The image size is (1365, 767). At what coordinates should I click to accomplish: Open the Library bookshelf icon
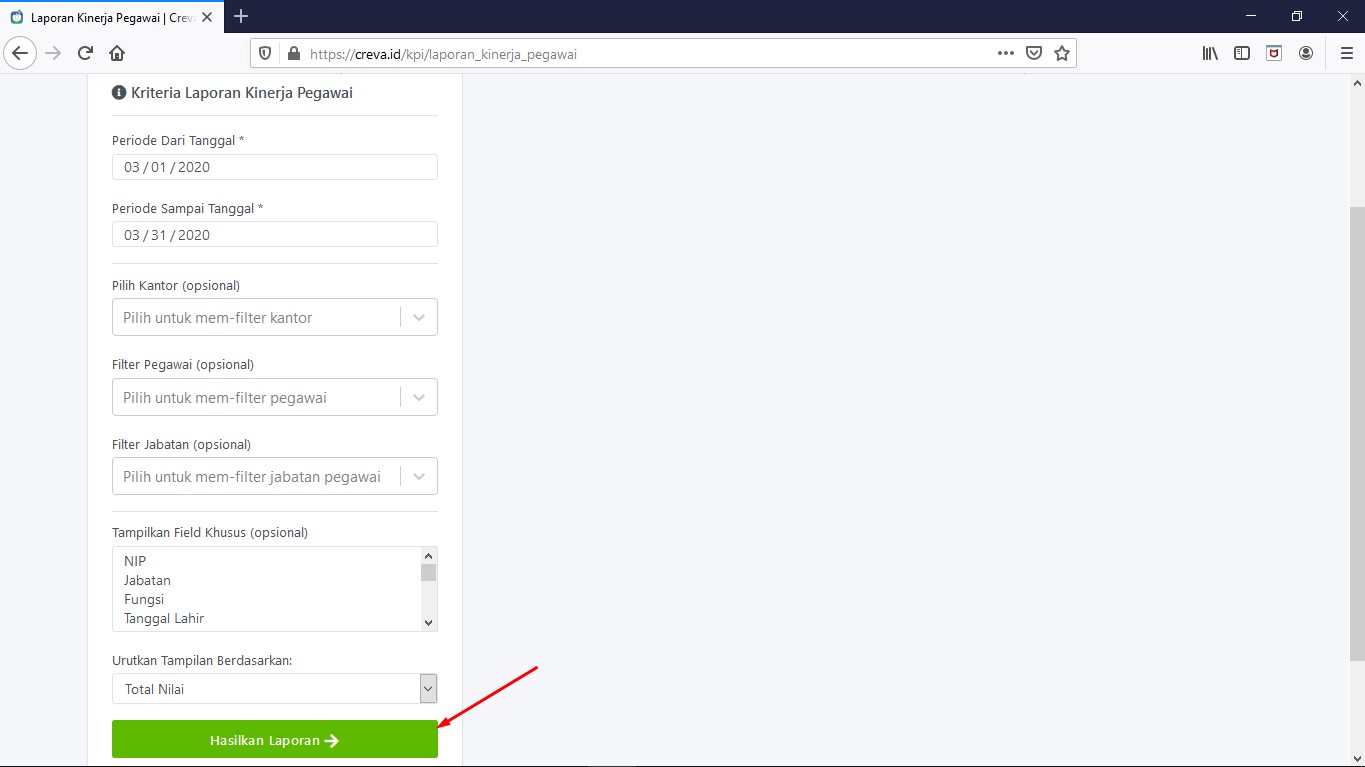(1210, 53)
